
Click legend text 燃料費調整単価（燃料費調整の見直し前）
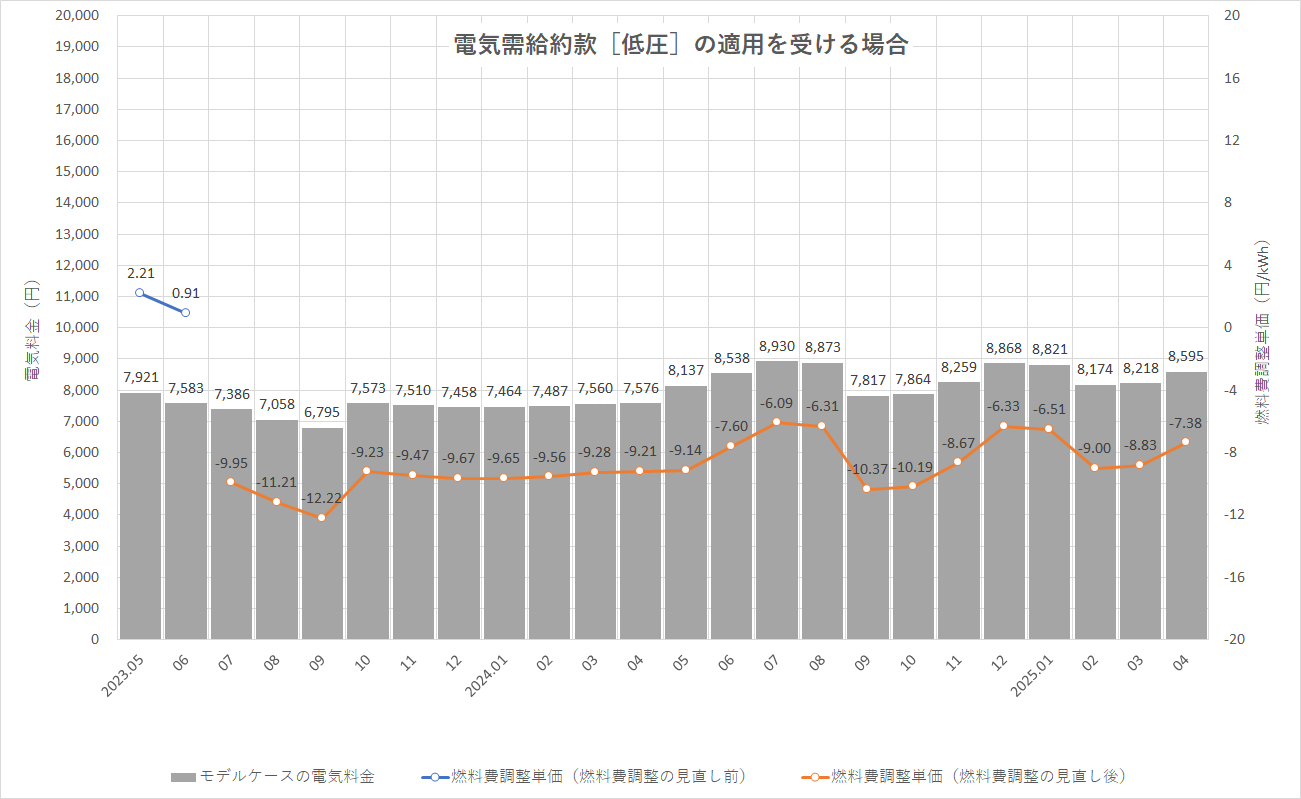600,777
